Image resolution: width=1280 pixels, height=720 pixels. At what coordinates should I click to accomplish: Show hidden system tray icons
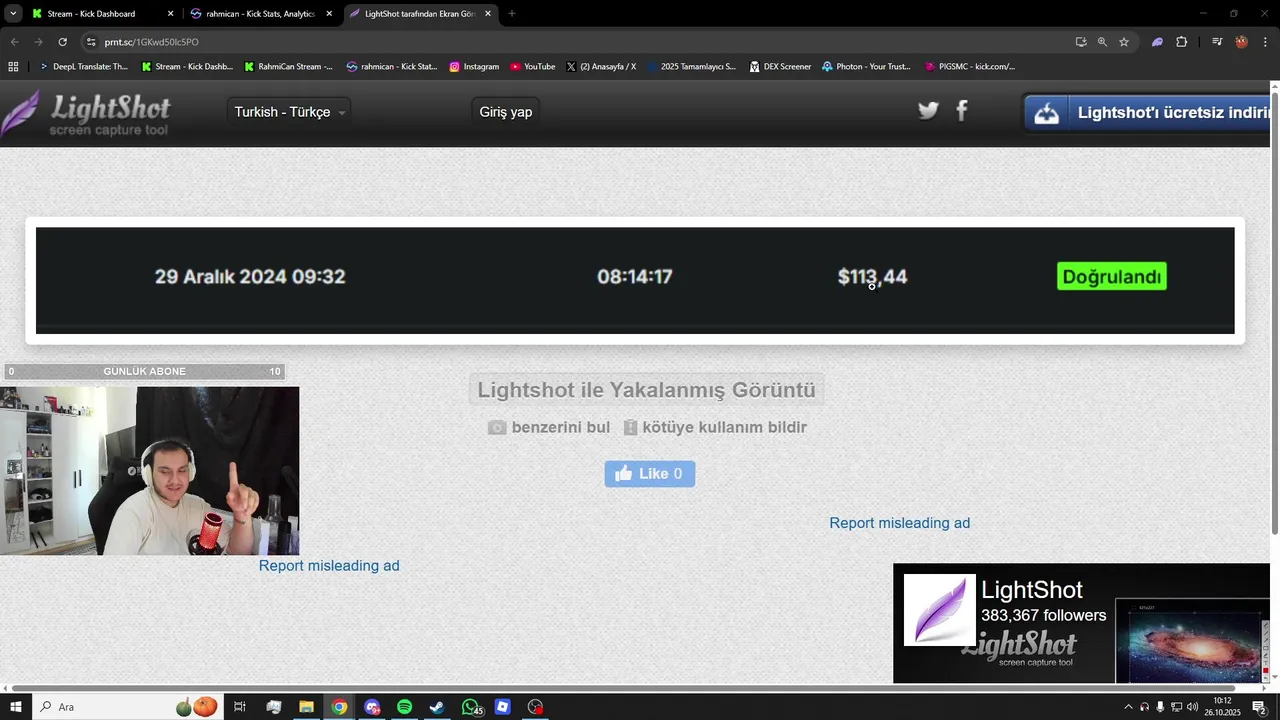tap(1129, 707)
